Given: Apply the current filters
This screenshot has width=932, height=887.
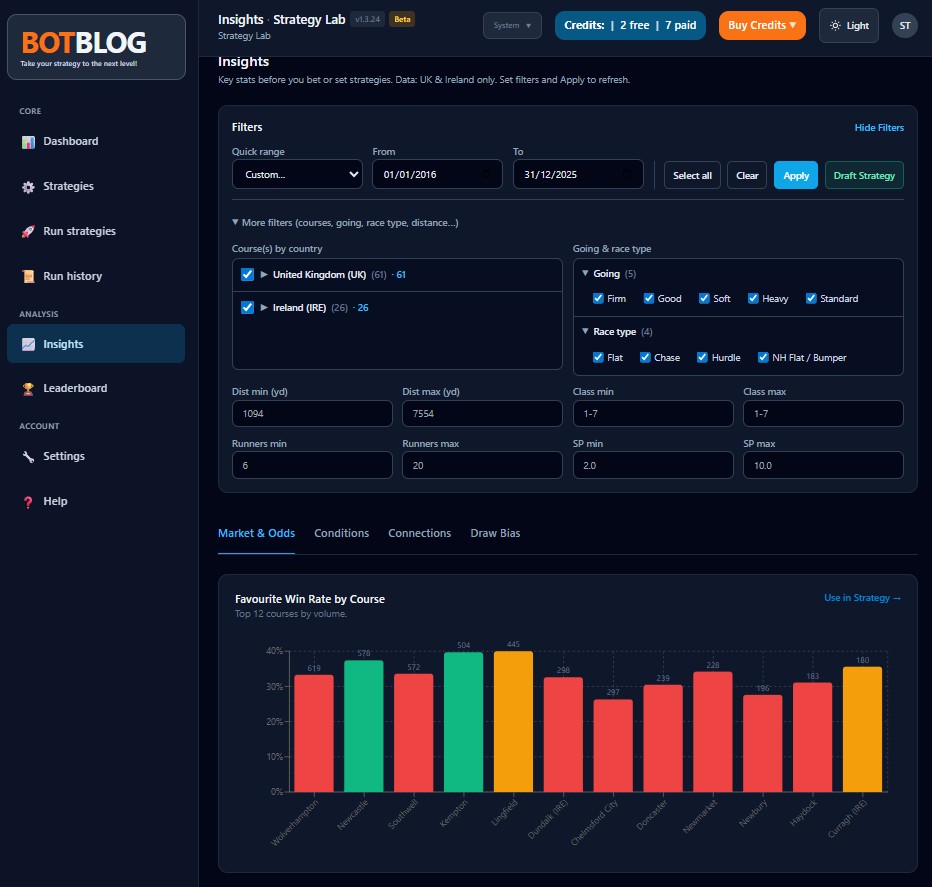Looking at the screenshot, I should click(795, 174).
